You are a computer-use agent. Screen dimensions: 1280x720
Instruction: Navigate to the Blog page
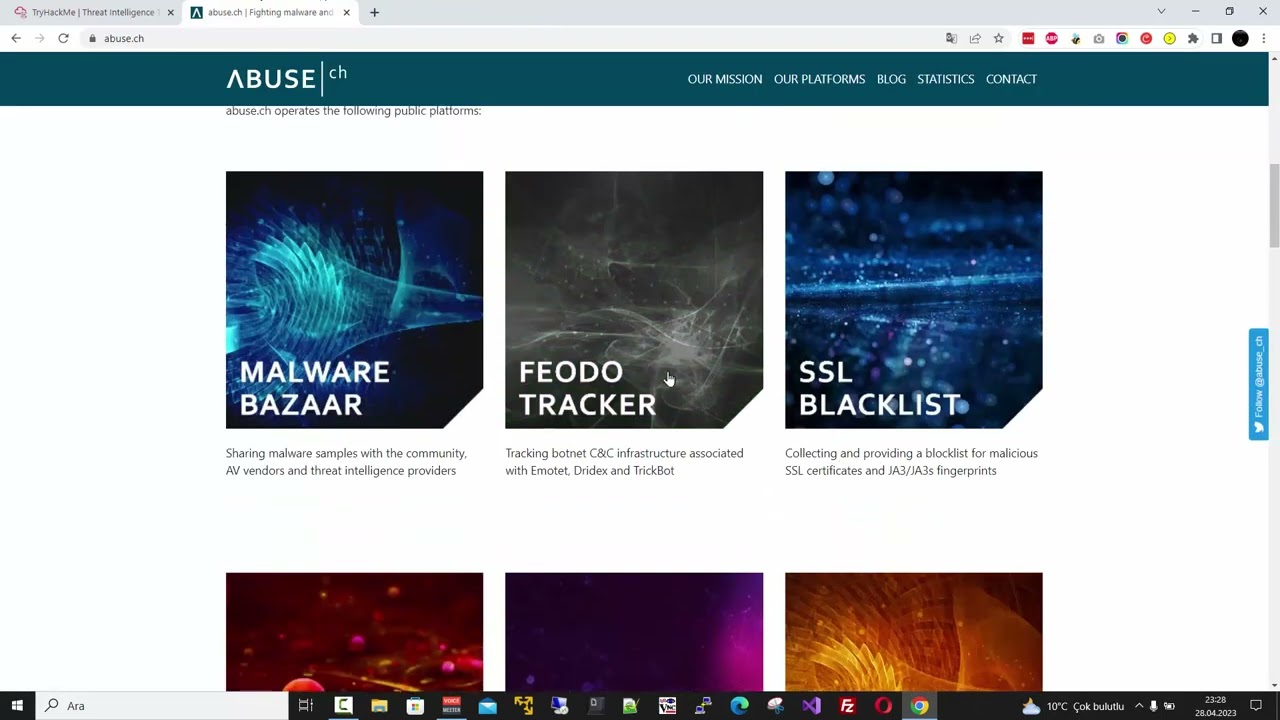click(891, 79)
